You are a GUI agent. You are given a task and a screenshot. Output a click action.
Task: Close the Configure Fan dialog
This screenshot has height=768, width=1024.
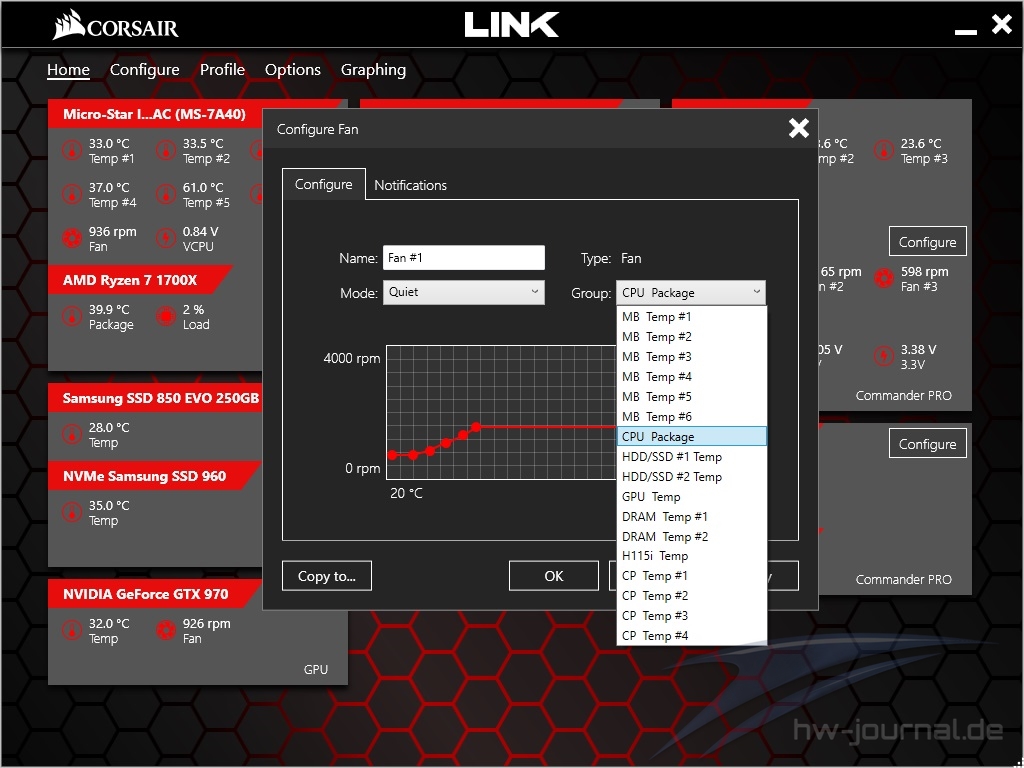coord(798,128)
